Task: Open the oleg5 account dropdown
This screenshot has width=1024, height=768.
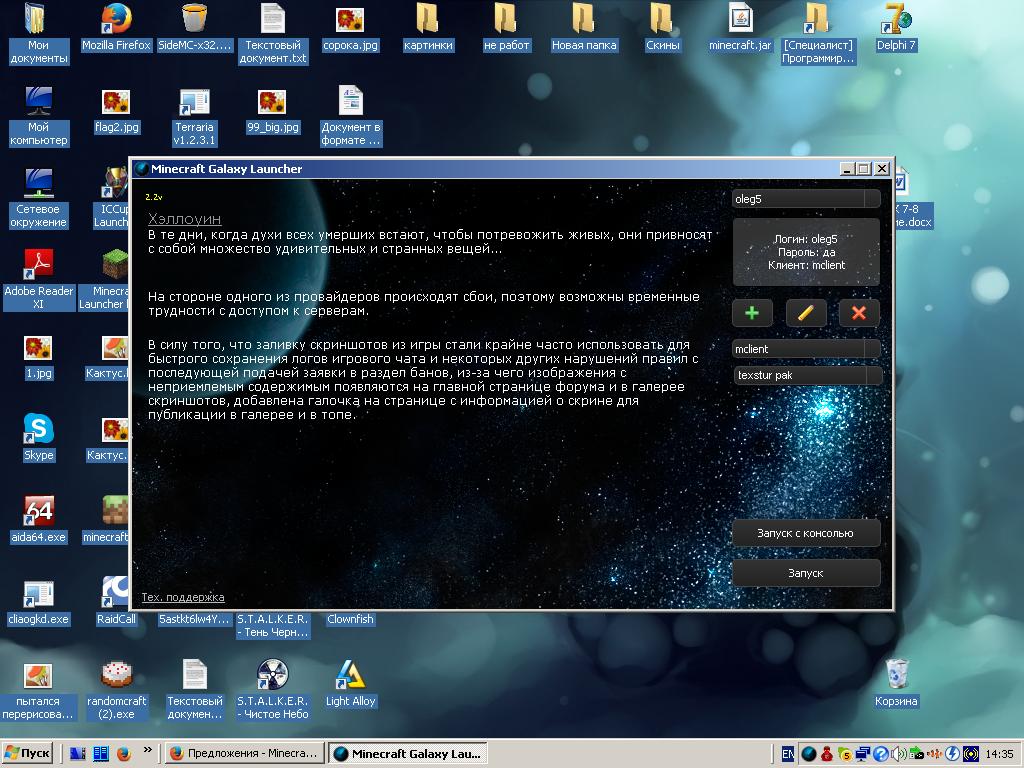Action: pyautogui.click(x=806, y=199)
